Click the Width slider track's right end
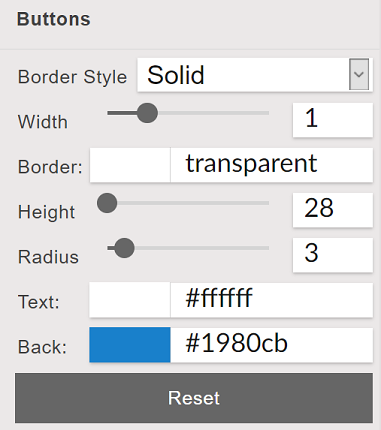The width and height of the screenshot is (381, 430). click(x=267, y=113)
